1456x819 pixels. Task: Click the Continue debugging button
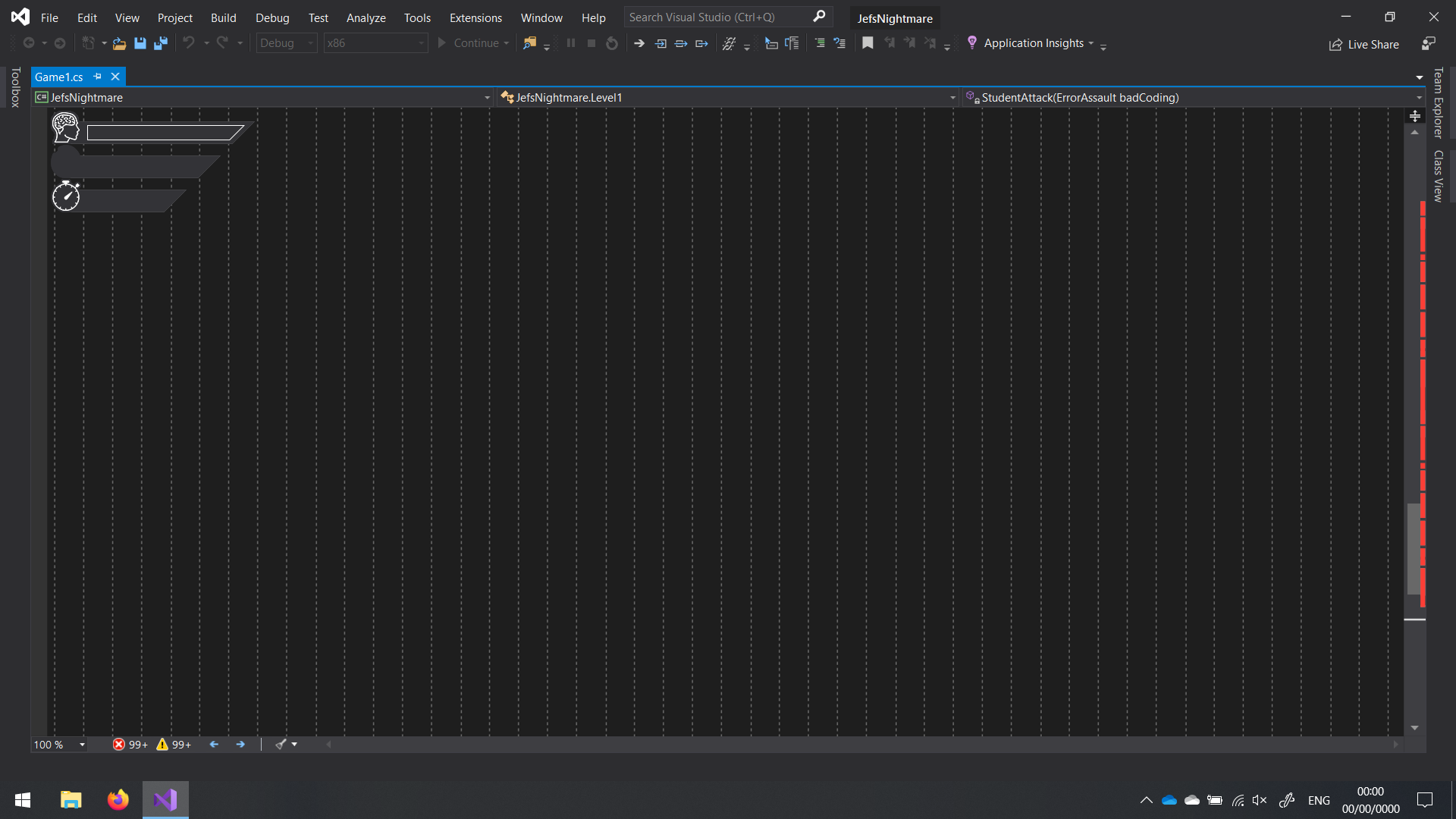click(468, 43)
